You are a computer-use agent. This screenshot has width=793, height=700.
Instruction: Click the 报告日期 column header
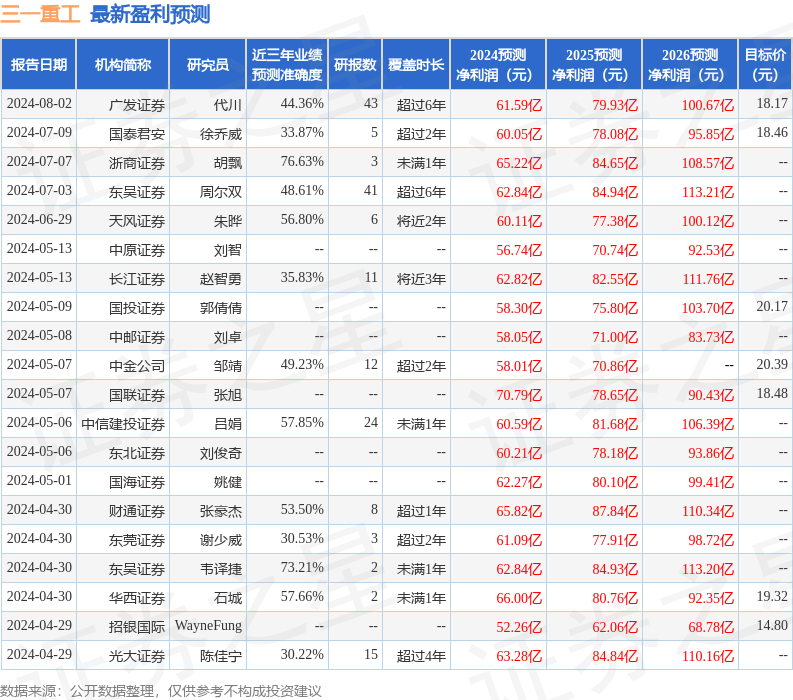38,65
